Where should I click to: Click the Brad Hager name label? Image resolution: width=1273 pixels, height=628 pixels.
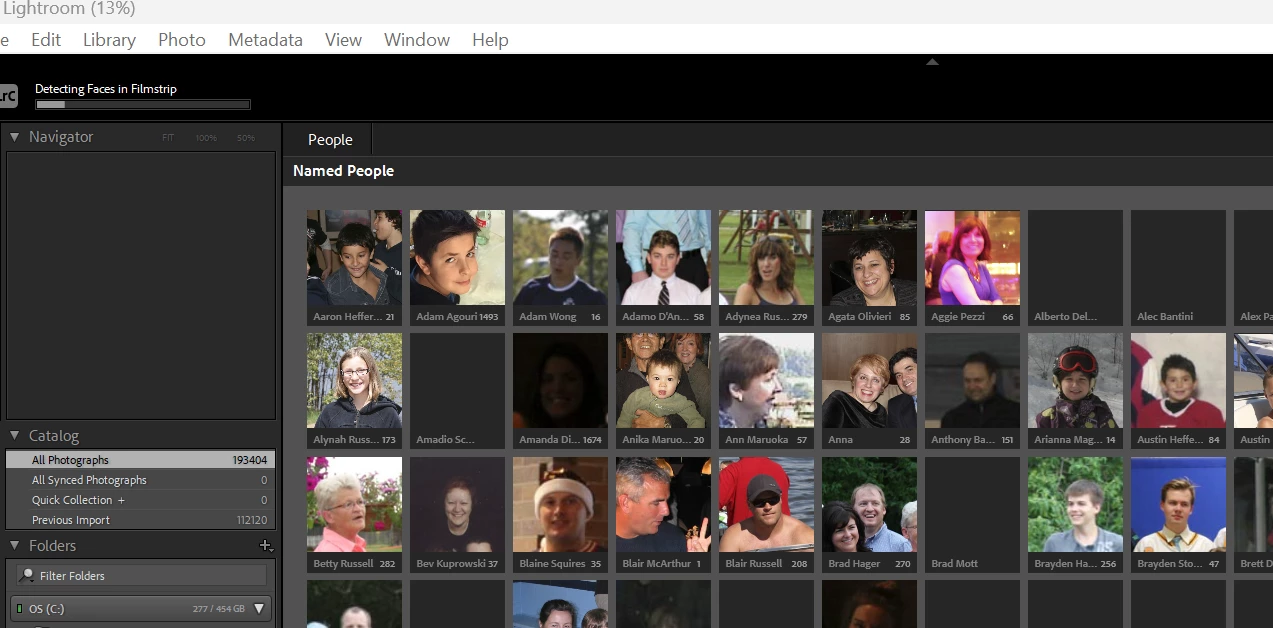click(x=854, y=564)
